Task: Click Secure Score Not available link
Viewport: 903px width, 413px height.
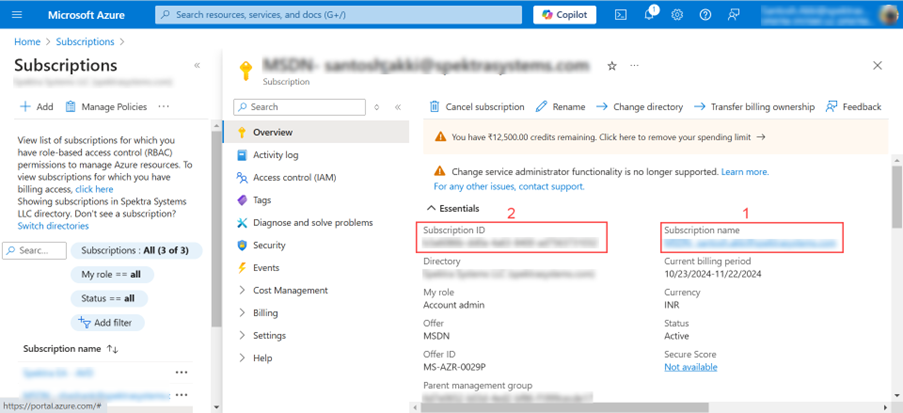Action: click(690, 367)
